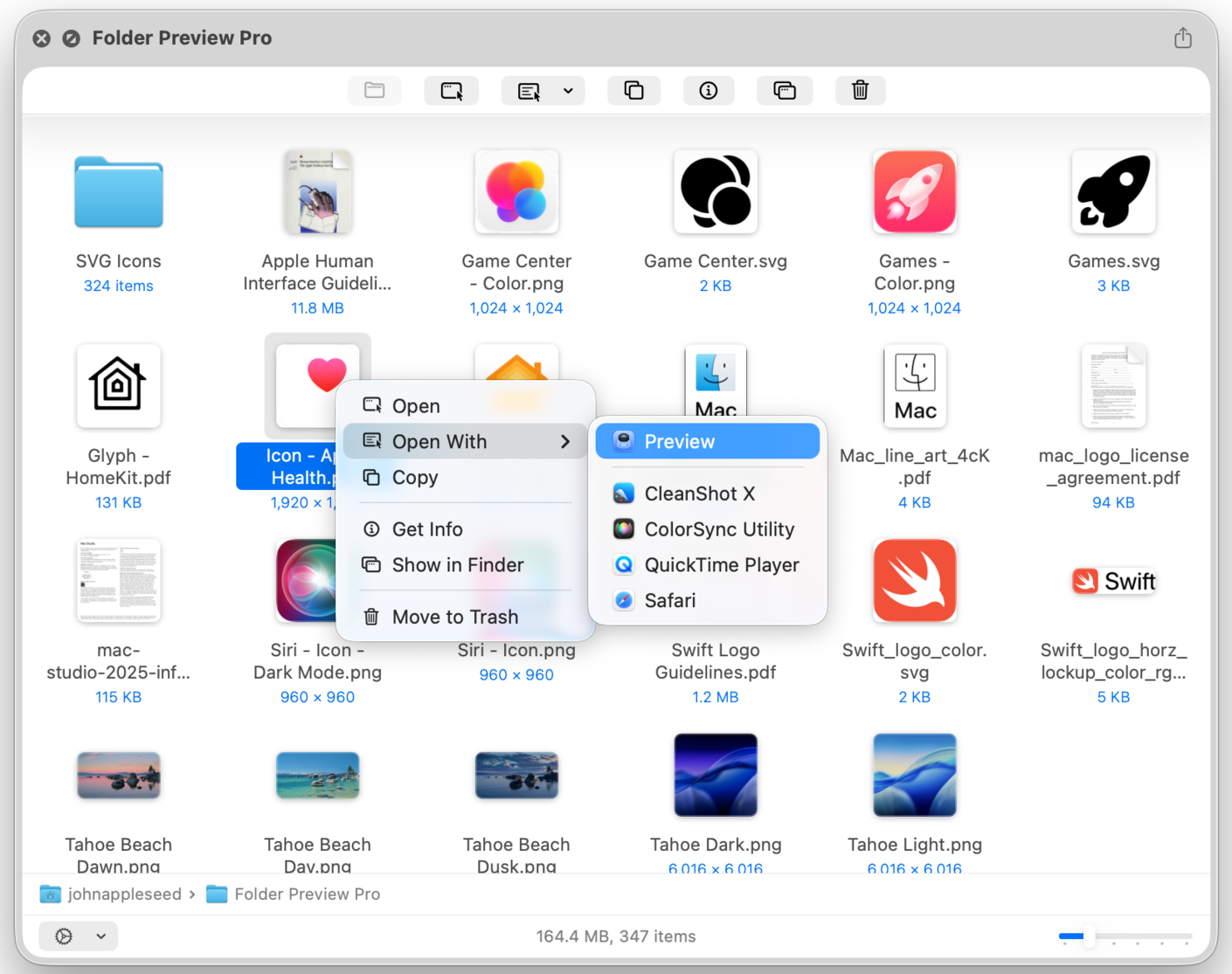The height and width of the screenshot is (974, 1232).
Task: Open with Safari from the submenu
Action: (x=708, y=600)
